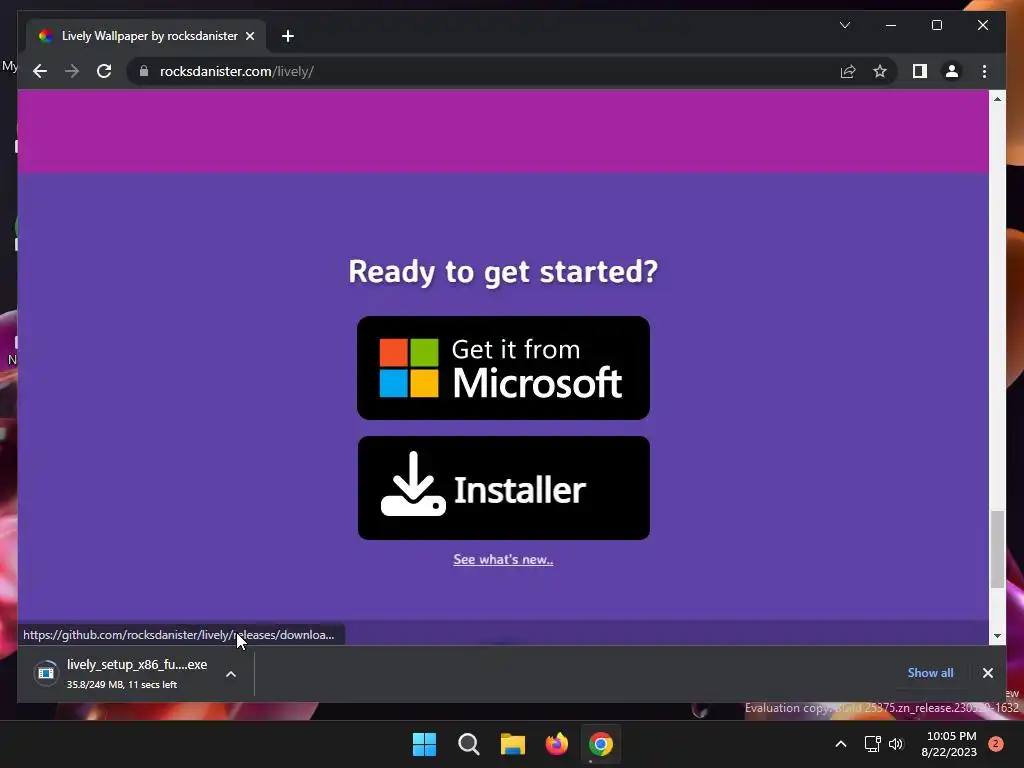The image size is (1024, 768).
Task: Open File Explorer from taskbar
Action: (513, 744)
